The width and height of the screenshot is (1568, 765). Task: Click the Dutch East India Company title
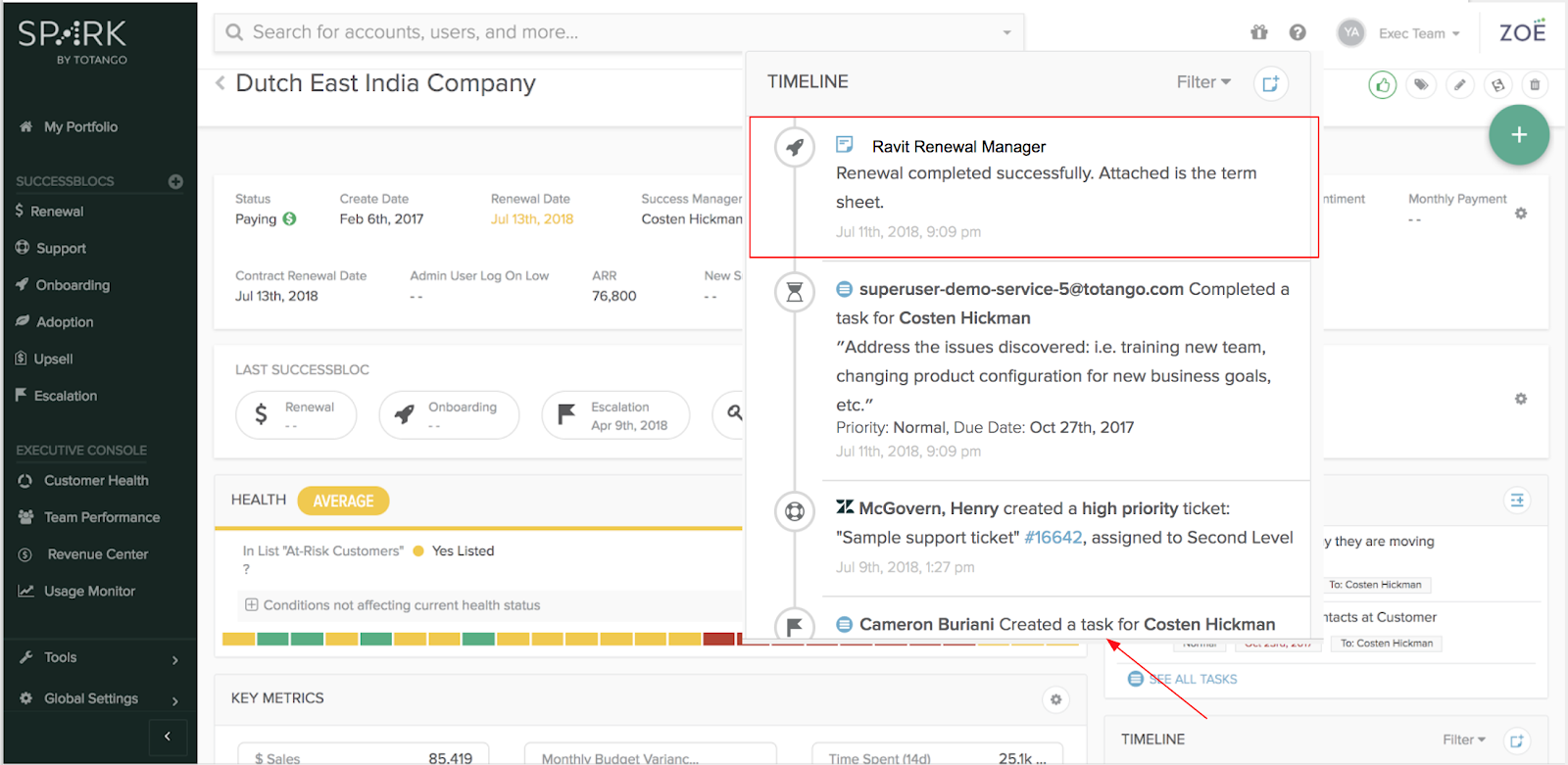click(x=386, y=83)
